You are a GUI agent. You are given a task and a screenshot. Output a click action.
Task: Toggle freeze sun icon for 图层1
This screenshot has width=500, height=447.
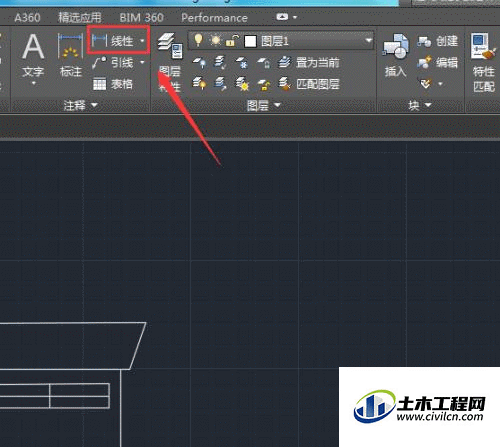click(x=215, y=41)
